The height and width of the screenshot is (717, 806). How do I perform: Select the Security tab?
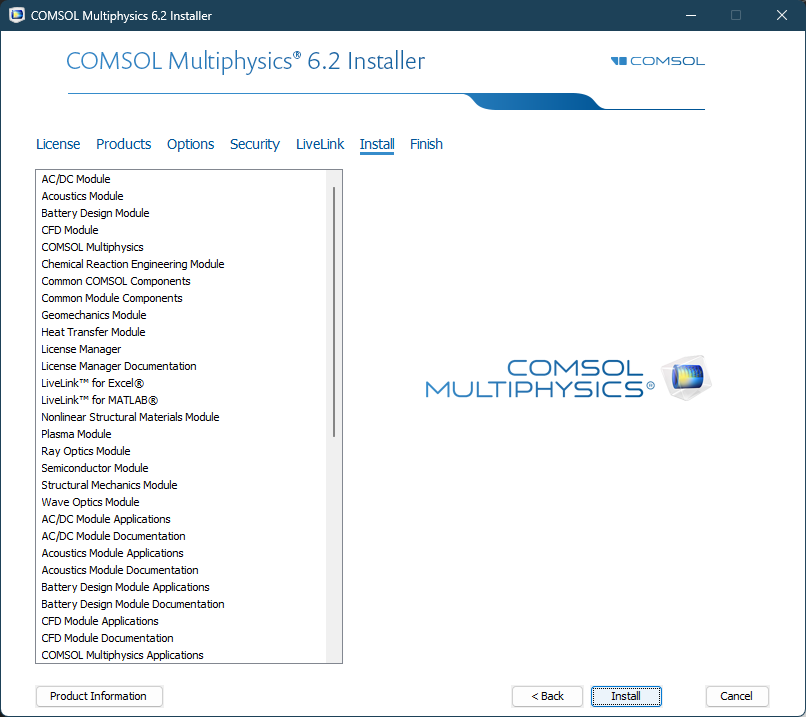point(255,144)
